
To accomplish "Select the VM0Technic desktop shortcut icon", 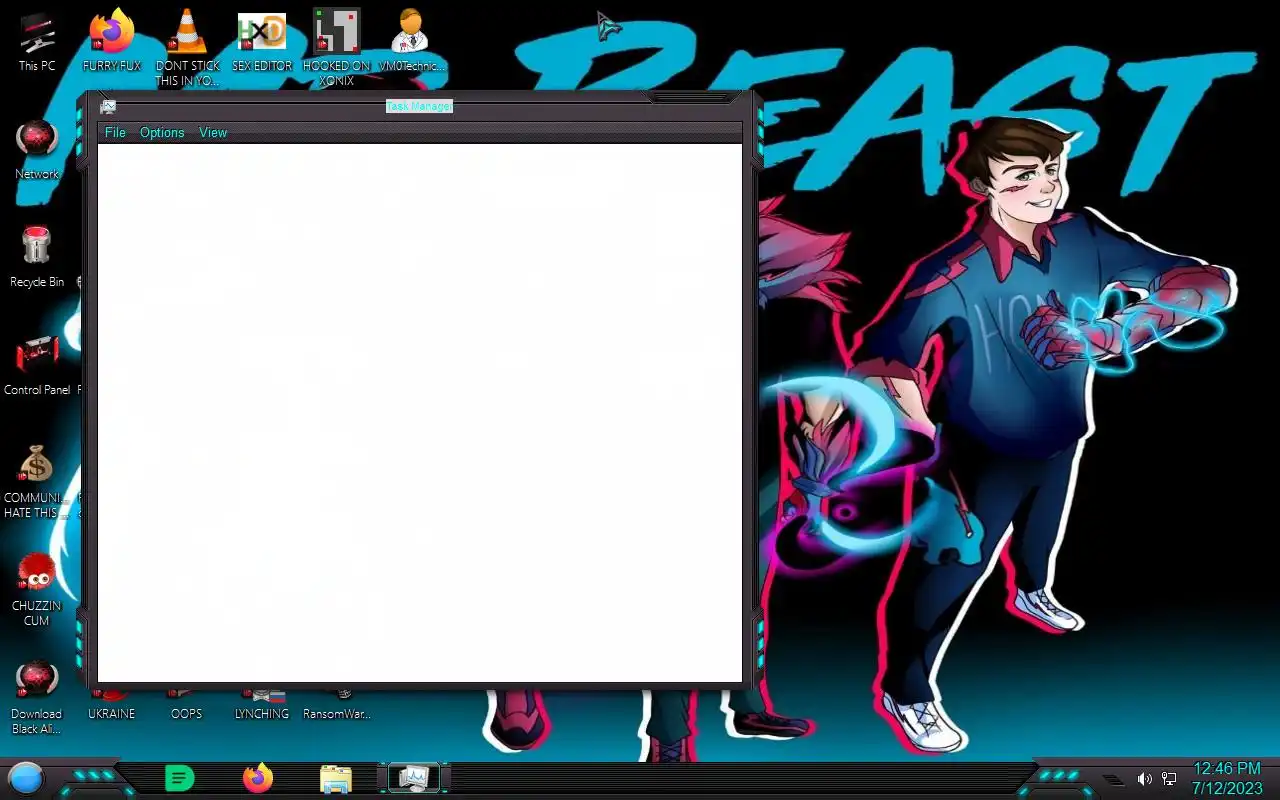I will pos(410,32).
